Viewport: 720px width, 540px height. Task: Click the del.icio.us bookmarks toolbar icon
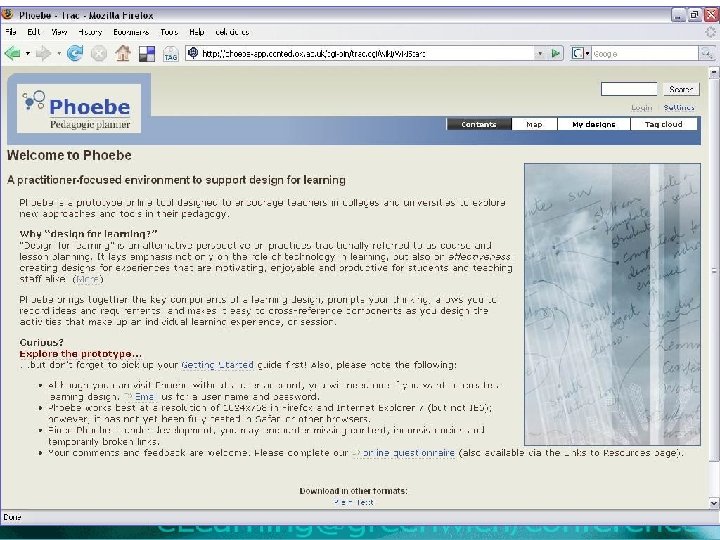point(147,54)
